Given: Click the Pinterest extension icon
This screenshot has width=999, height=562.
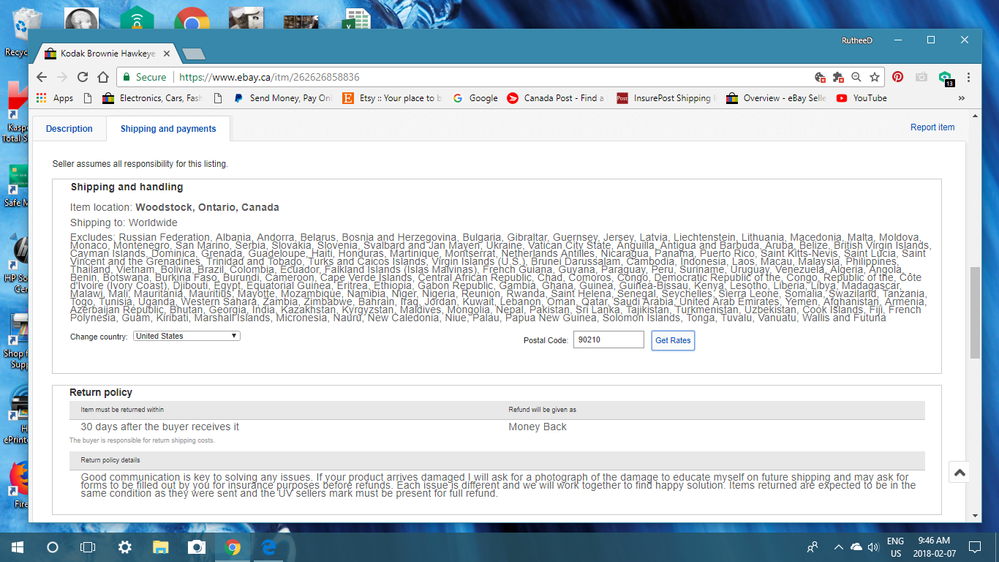Looking at the screenshot, I should [x=897, y=77].
